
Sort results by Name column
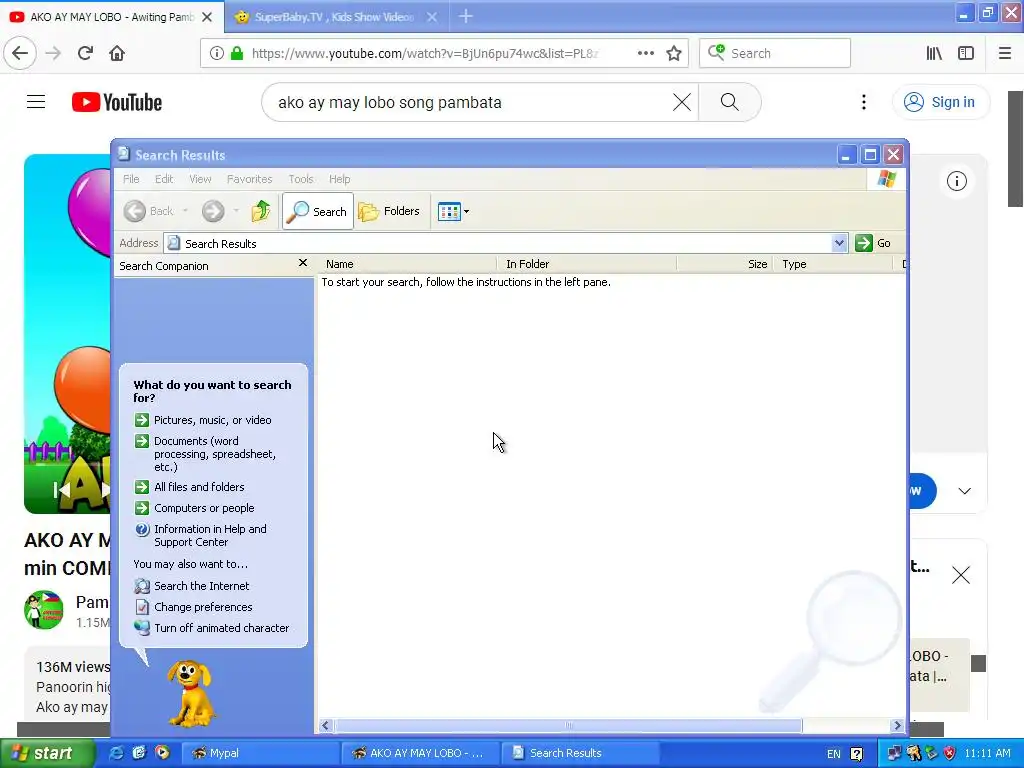pyautogui.click(x=408, y=264)
